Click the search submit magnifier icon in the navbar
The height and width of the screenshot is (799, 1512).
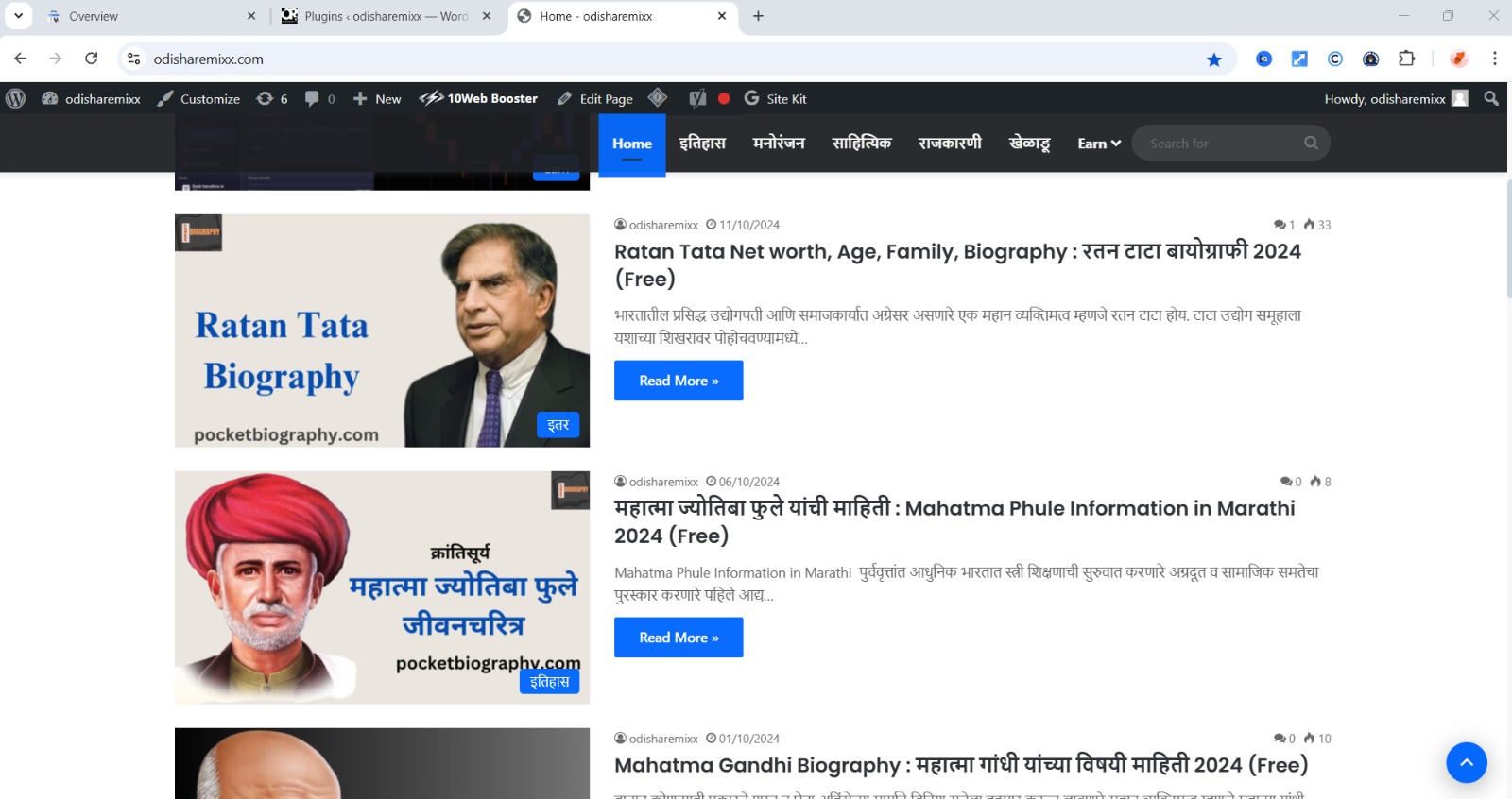click(1311, 144)
